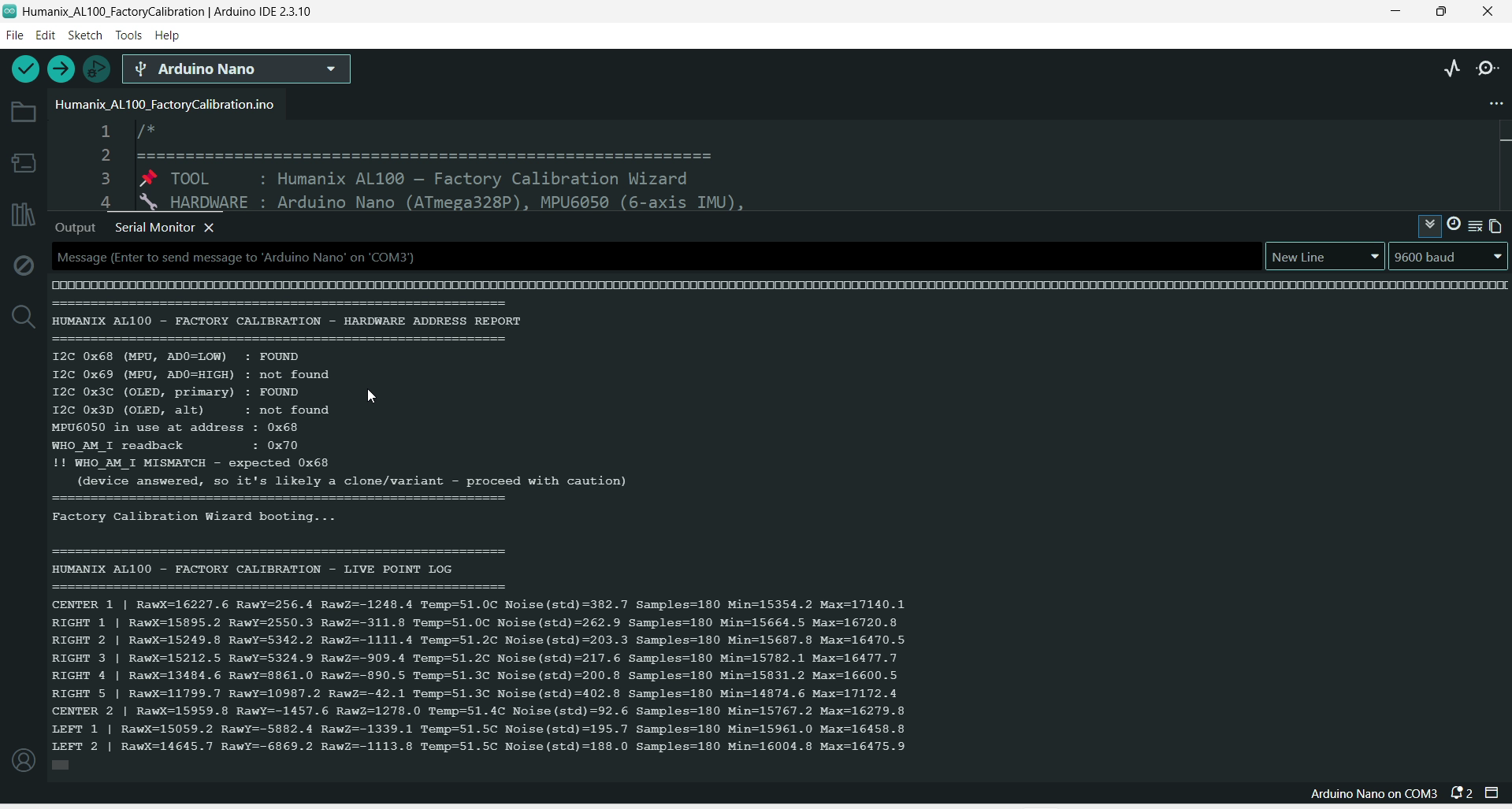Image resolution: width=1512 pixels, height=809 pixels.
Task: Click the 'CENTER 2' log row
Action: [478, 711]
